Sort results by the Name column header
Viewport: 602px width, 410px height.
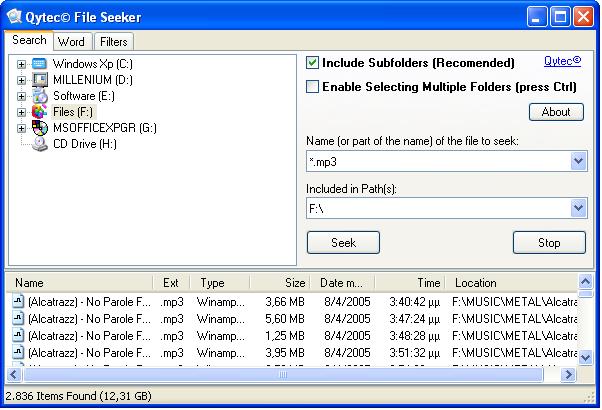click(x=79, y=283)
